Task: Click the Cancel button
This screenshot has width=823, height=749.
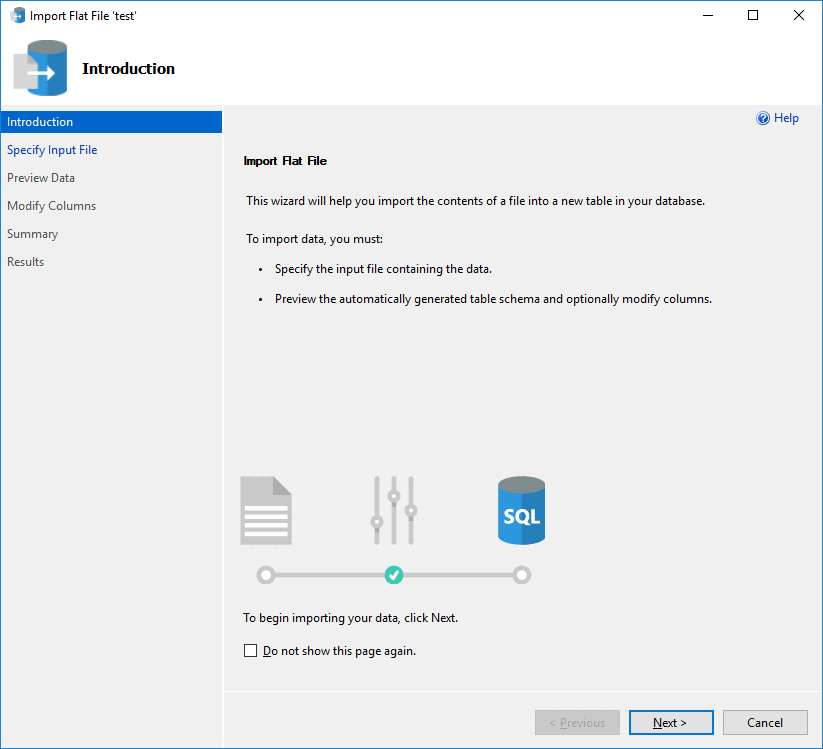Action: 764,722
